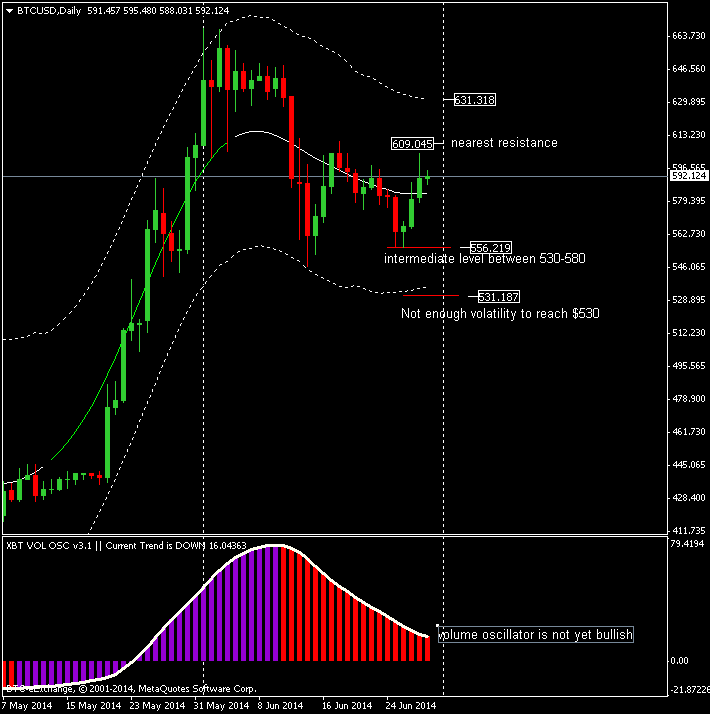Select 'volume oscillator is not yet bullish' label
Viewport: 710px width, 714px height.
click(536, 635)
